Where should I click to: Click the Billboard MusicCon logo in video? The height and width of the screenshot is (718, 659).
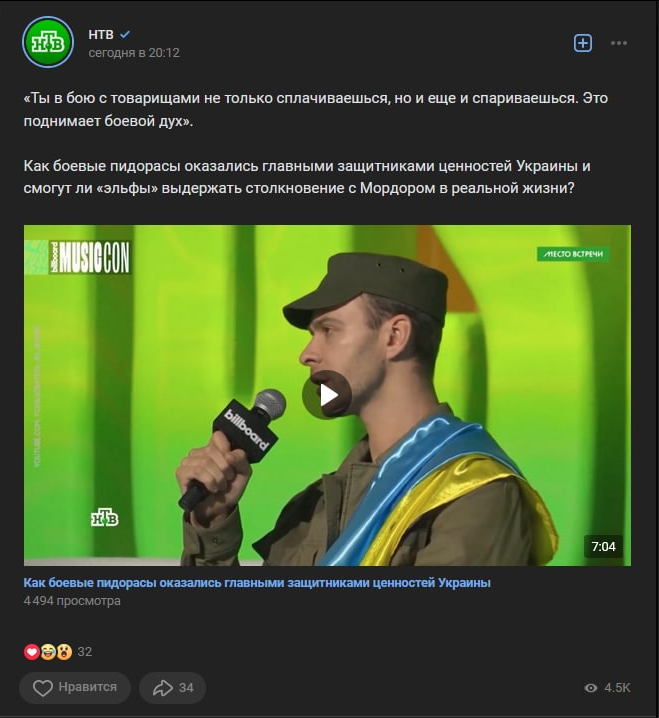[78, 258]
